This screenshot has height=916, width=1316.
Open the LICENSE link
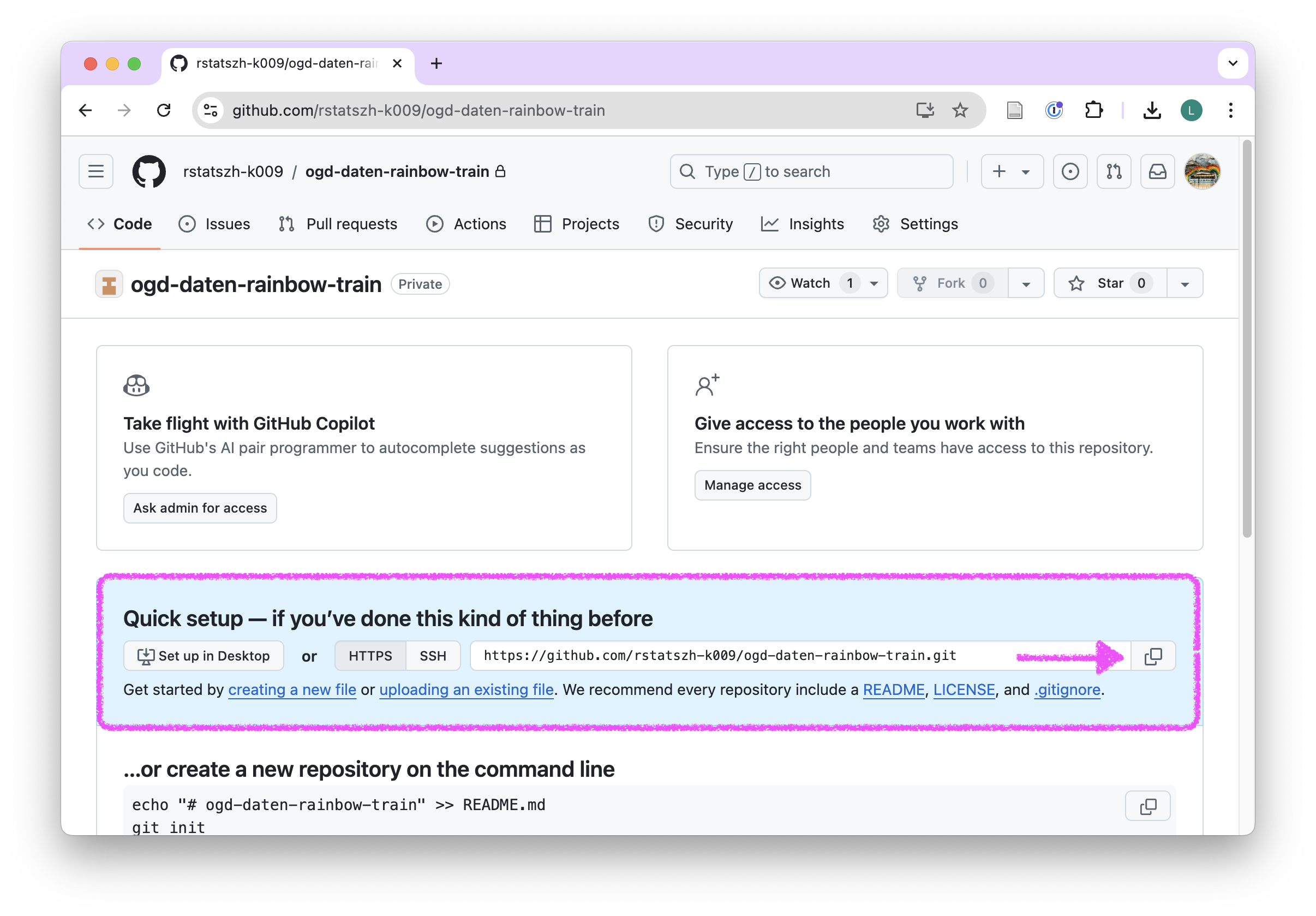964,689
